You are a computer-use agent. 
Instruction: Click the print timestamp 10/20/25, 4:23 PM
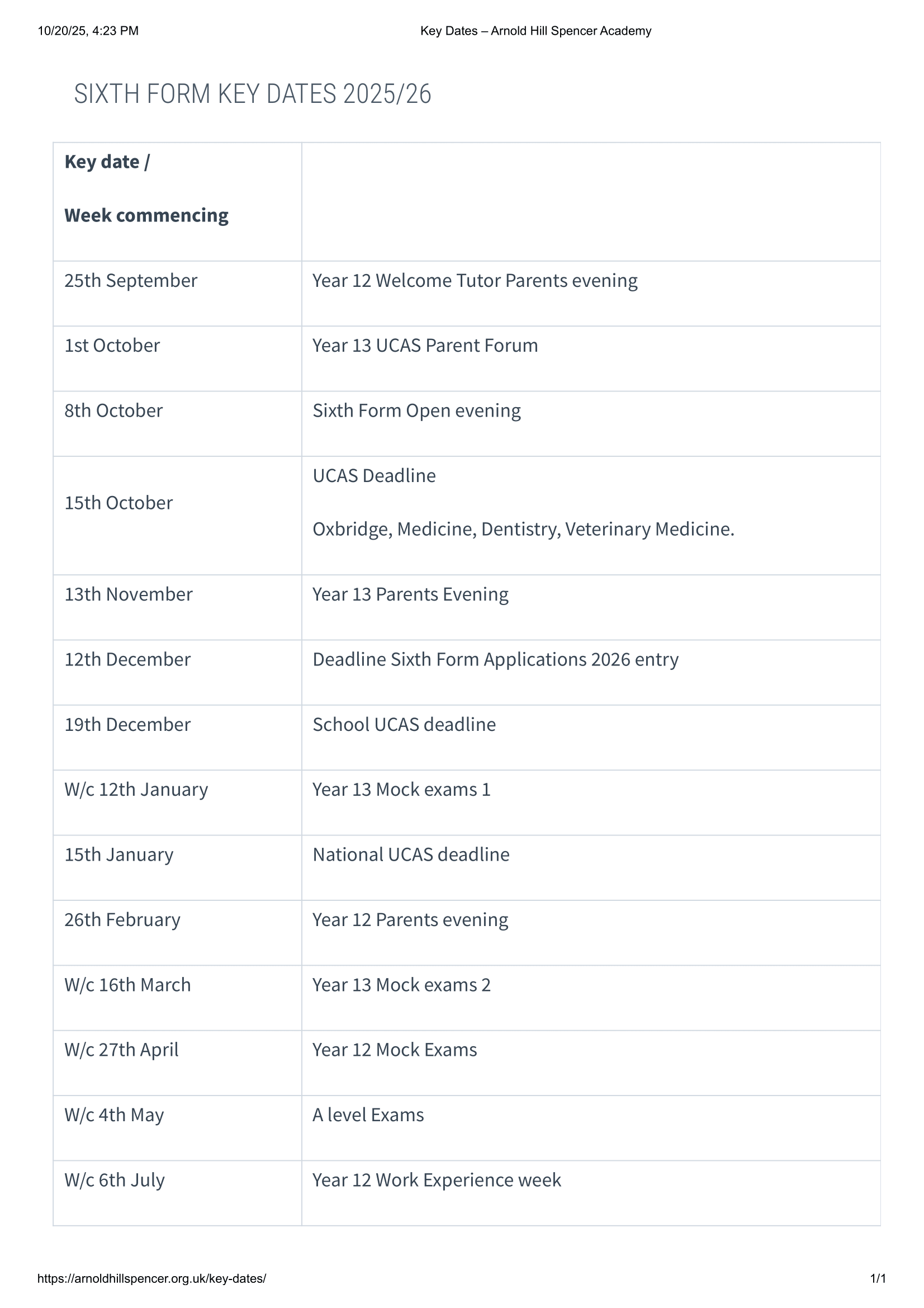point(88,31)
